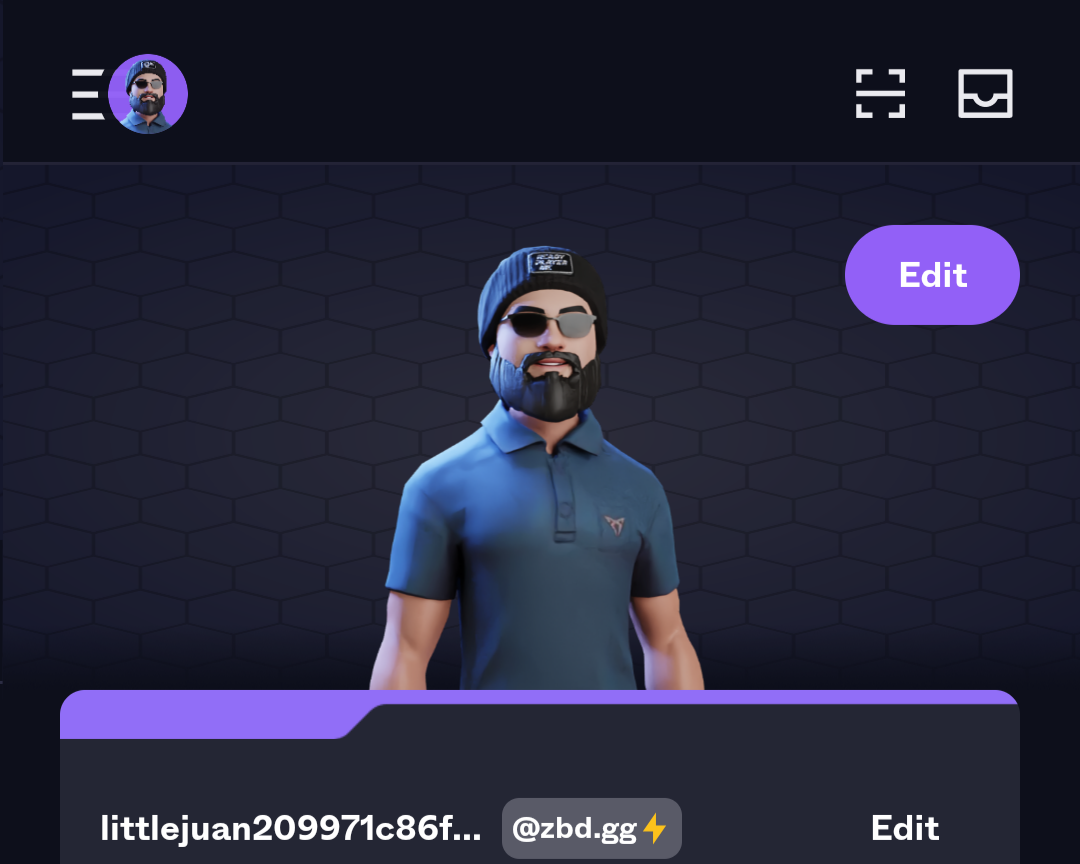The height and width of the screenshot is (864, 1080).
Task: Select the littlejuan209971c86f username text
Action: pyautogui.click(x=291, y=829)
